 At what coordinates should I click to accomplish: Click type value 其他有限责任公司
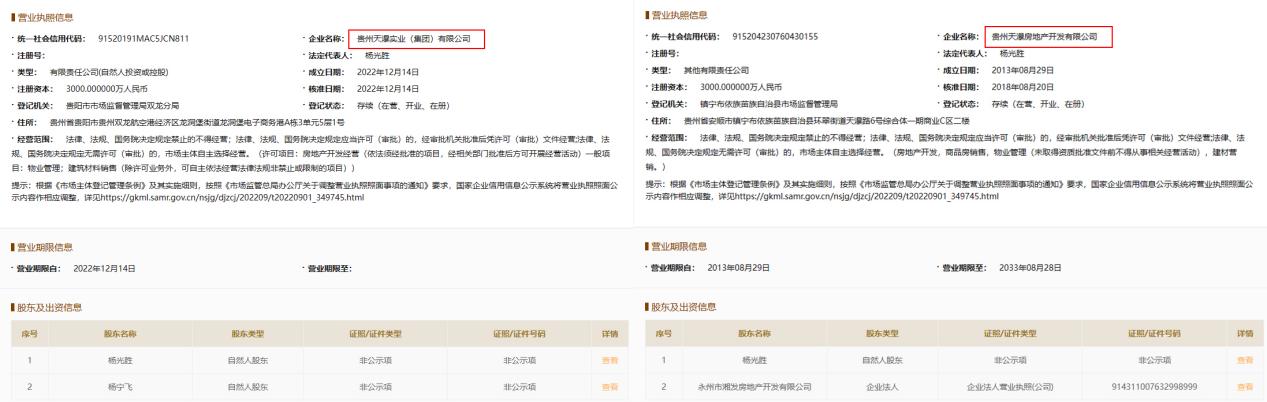[714, 70]
